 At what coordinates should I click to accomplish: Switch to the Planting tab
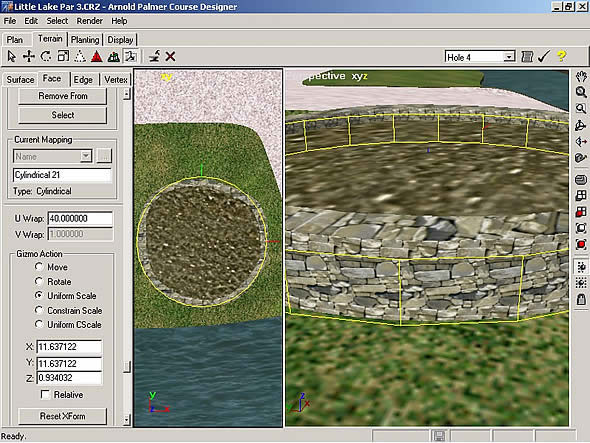point(85,40)
